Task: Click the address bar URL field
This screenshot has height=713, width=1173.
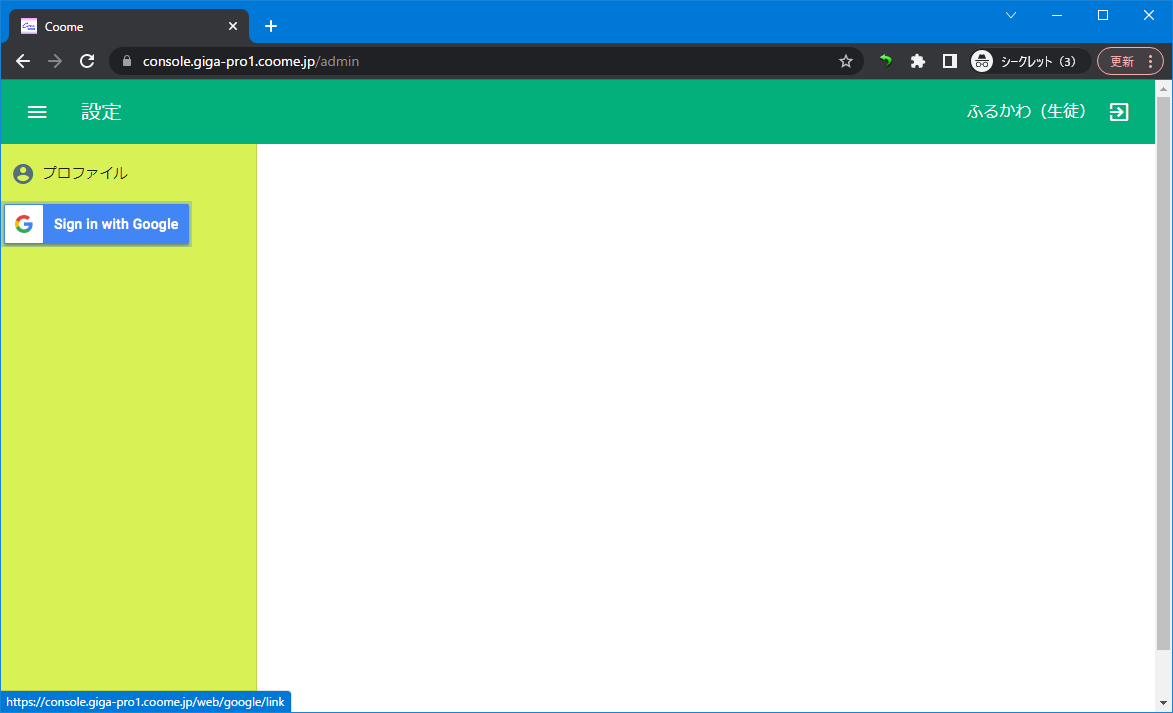Action: pyautogui.click(x=480, y=61)
